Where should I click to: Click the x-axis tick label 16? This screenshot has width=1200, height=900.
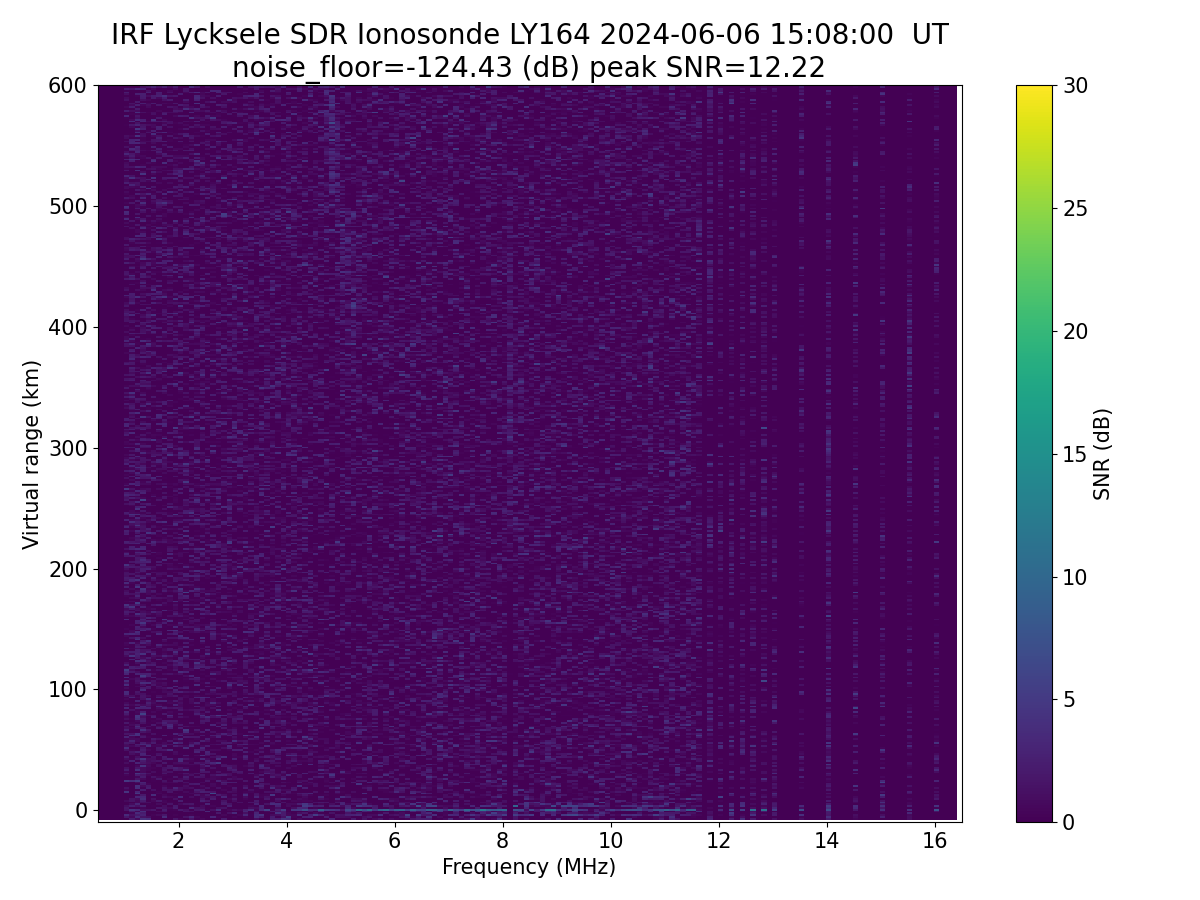coord(934,840)
